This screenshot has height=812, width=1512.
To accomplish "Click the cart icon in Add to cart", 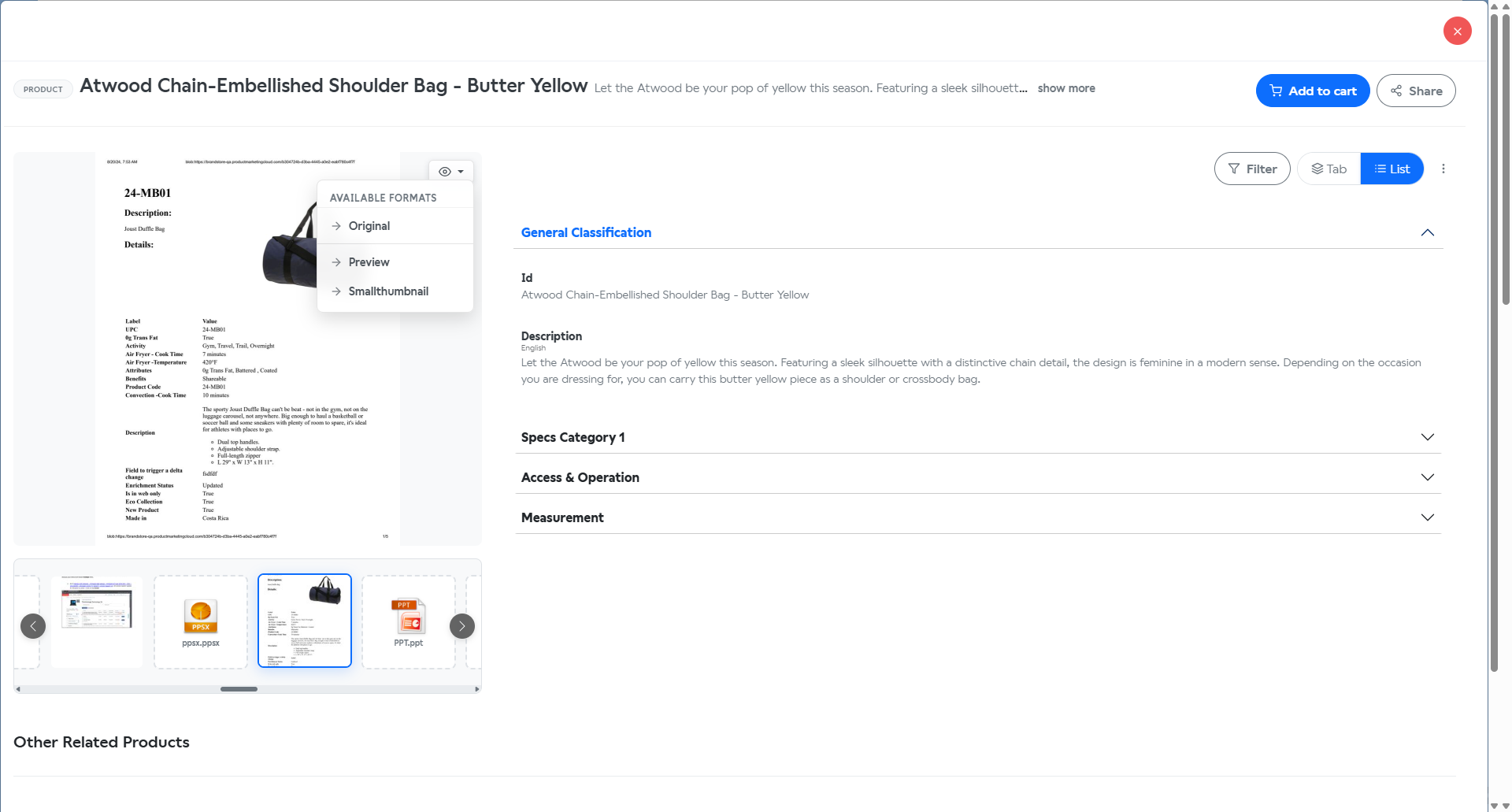I will [x=1276, y=91].
